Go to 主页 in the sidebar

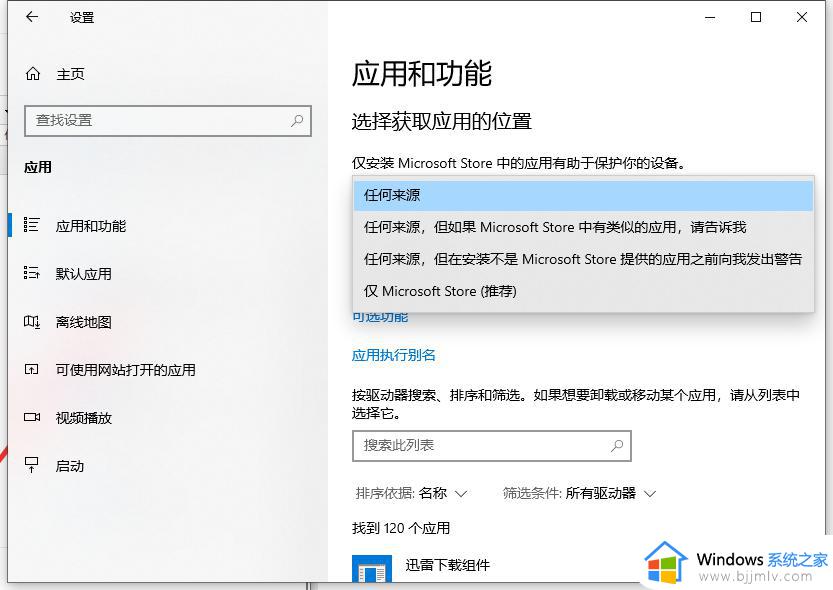pyautogui.click(x=70, y=74)
